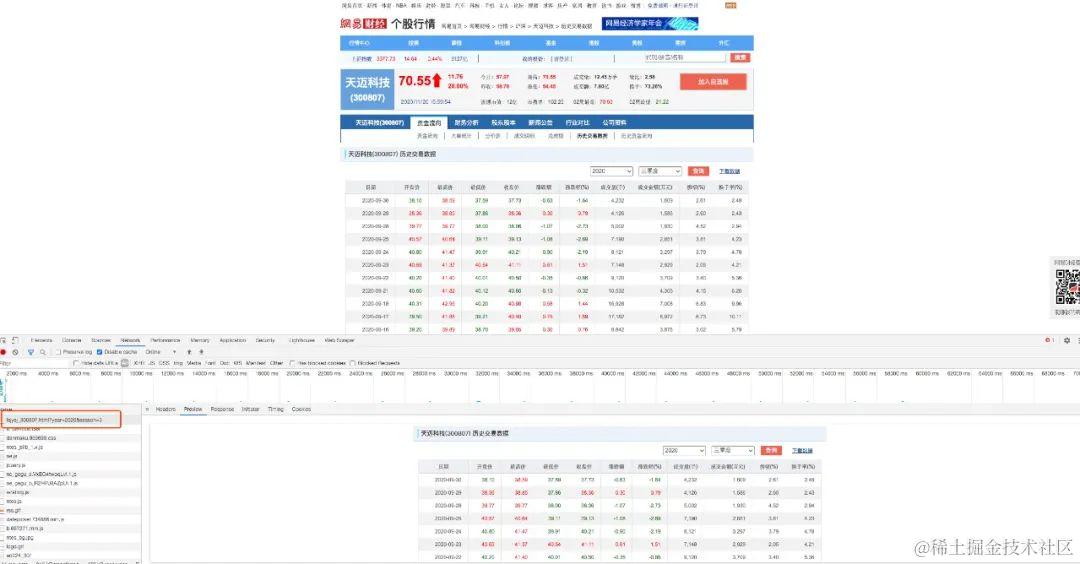Tick the Has blocked cookies checkbox
1080x564 pixels.
(293, 363)
